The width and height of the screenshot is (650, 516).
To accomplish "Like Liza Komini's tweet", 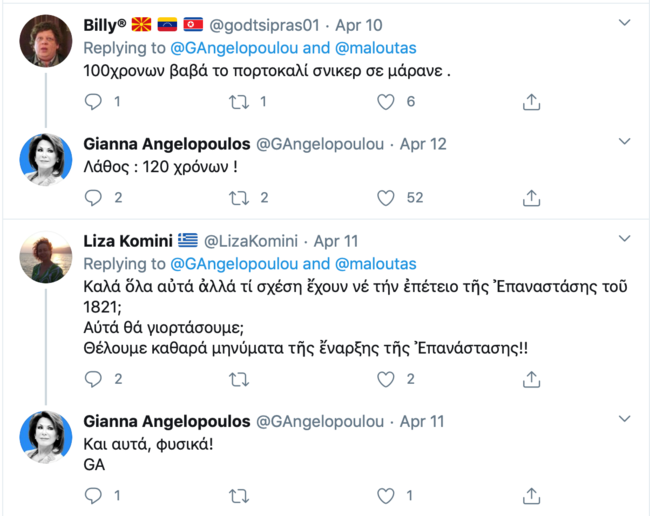I will click(385, 379).
